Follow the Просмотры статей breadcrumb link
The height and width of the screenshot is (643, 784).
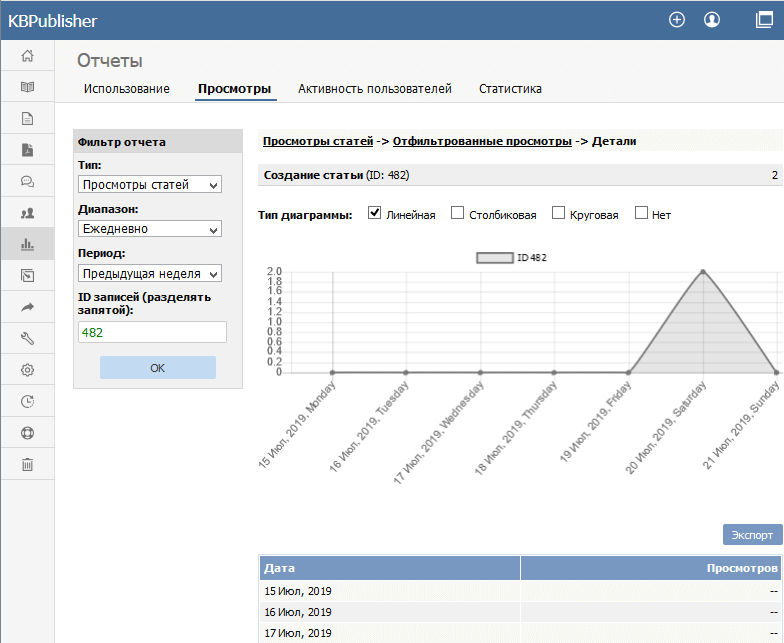pyautogui.click(x=318, y=142)
